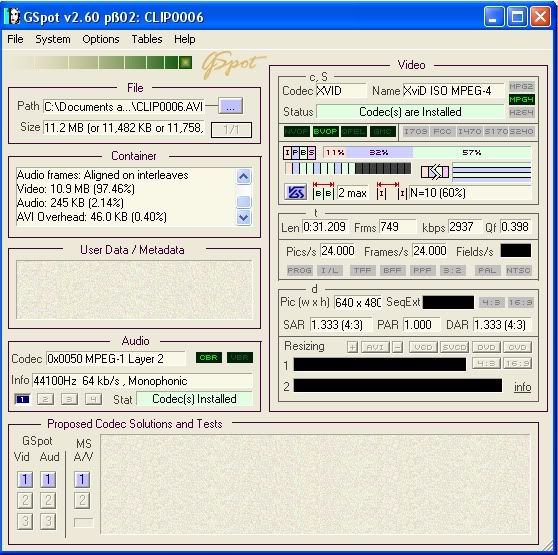Screen dimensions: 558x555
Task: Open the File menu
Action: click(15, 39)
